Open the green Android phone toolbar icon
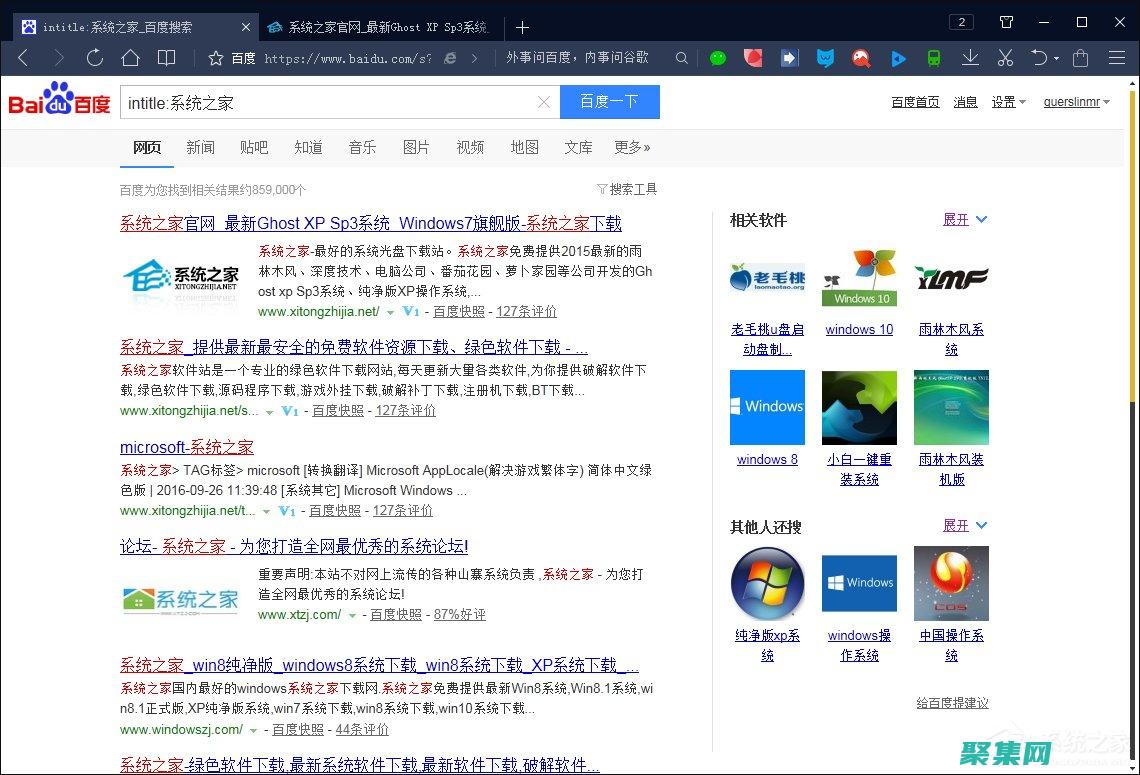 (x=933, y=58)
